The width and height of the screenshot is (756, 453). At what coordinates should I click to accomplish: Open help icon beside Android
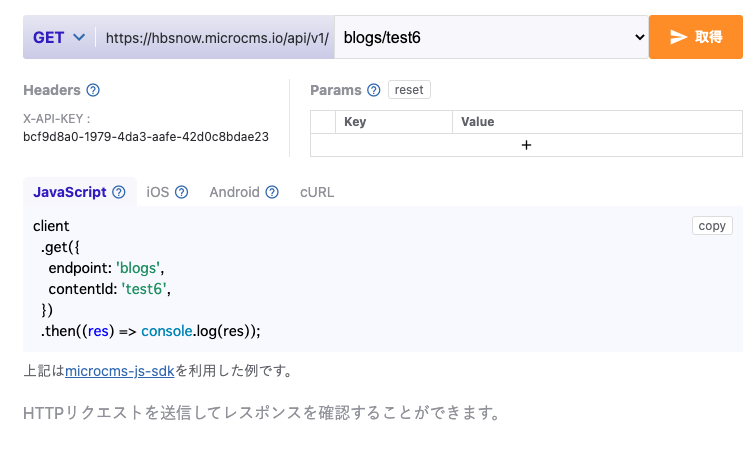272,192
